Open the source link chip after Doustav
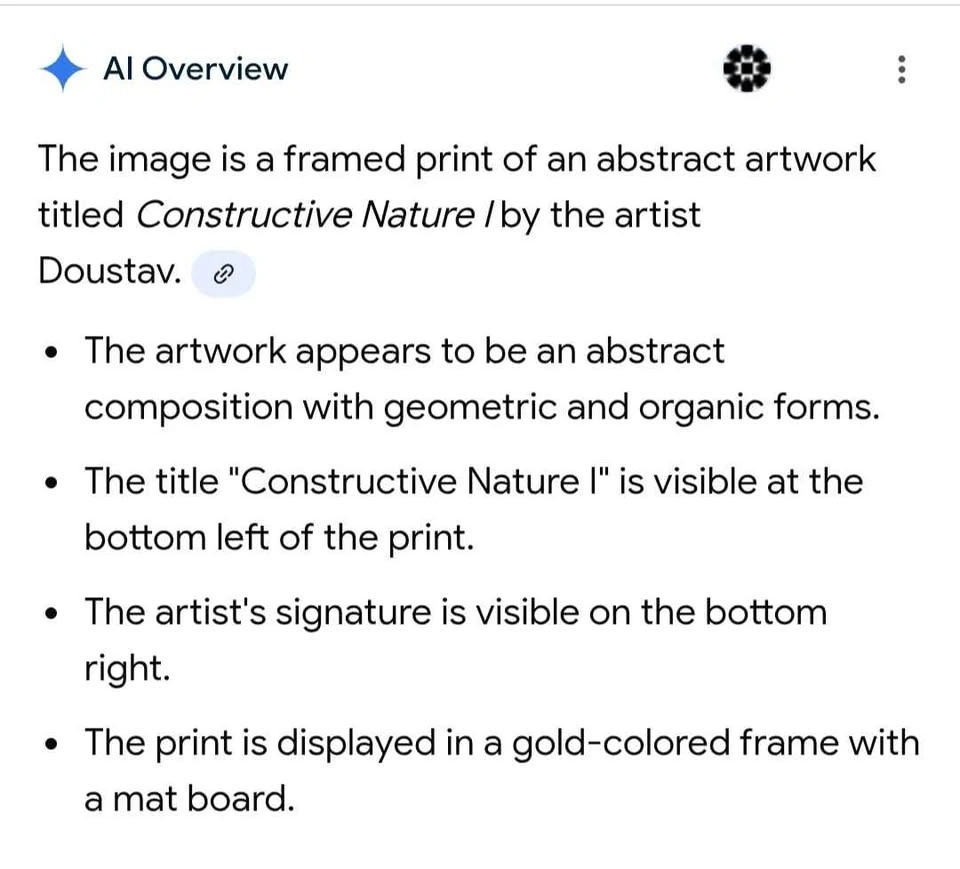960x869 pixels. tap(223, 273)
